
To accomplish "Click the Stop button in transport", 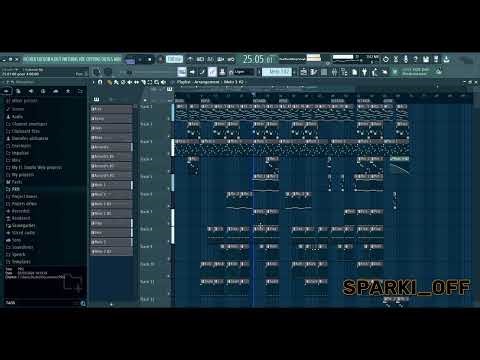I will point(150,60).
